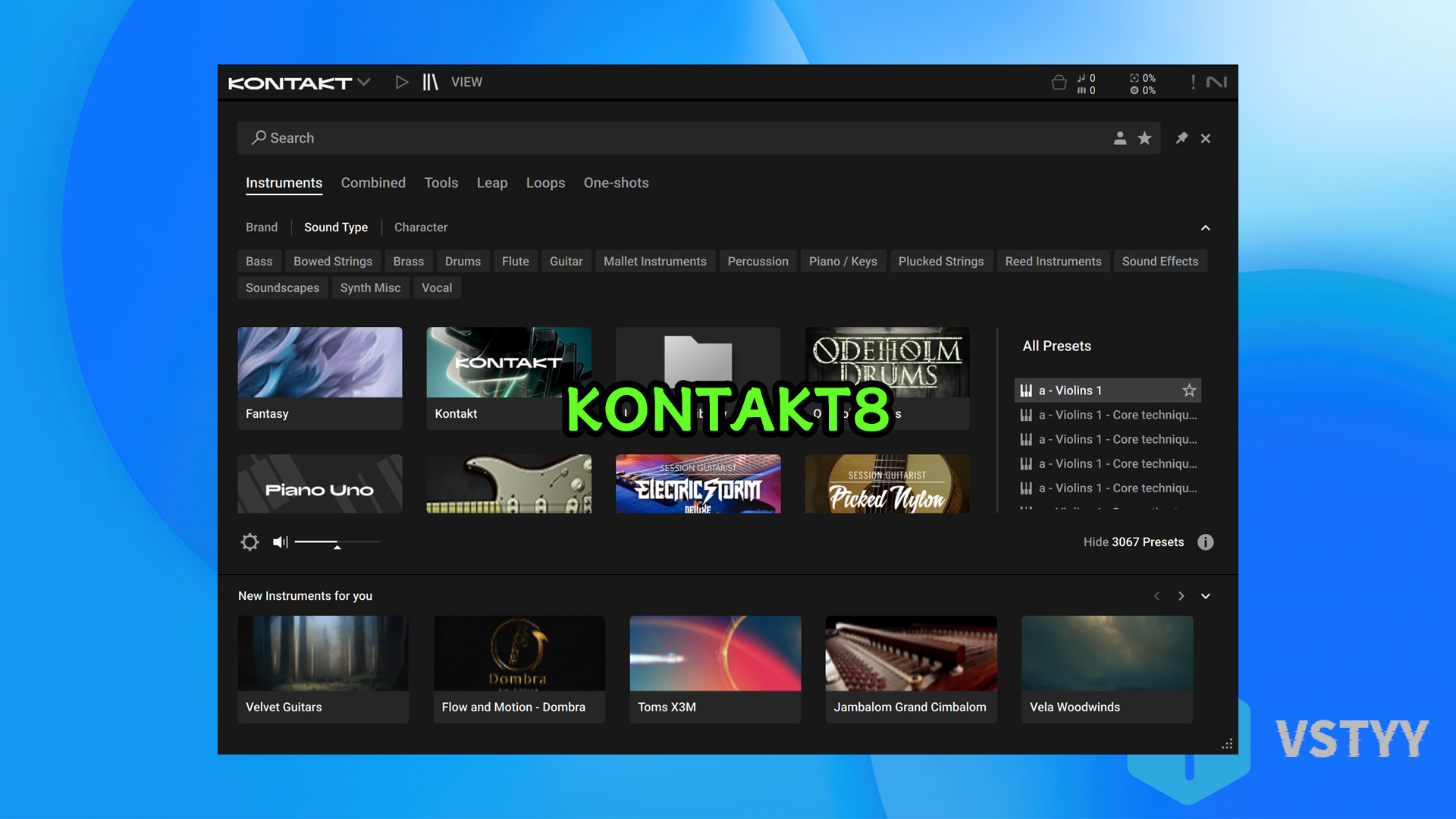Open the library browser icon next to play
Image resolution: width=1456 pixels, height=819 pixels.
coord(429,82)
